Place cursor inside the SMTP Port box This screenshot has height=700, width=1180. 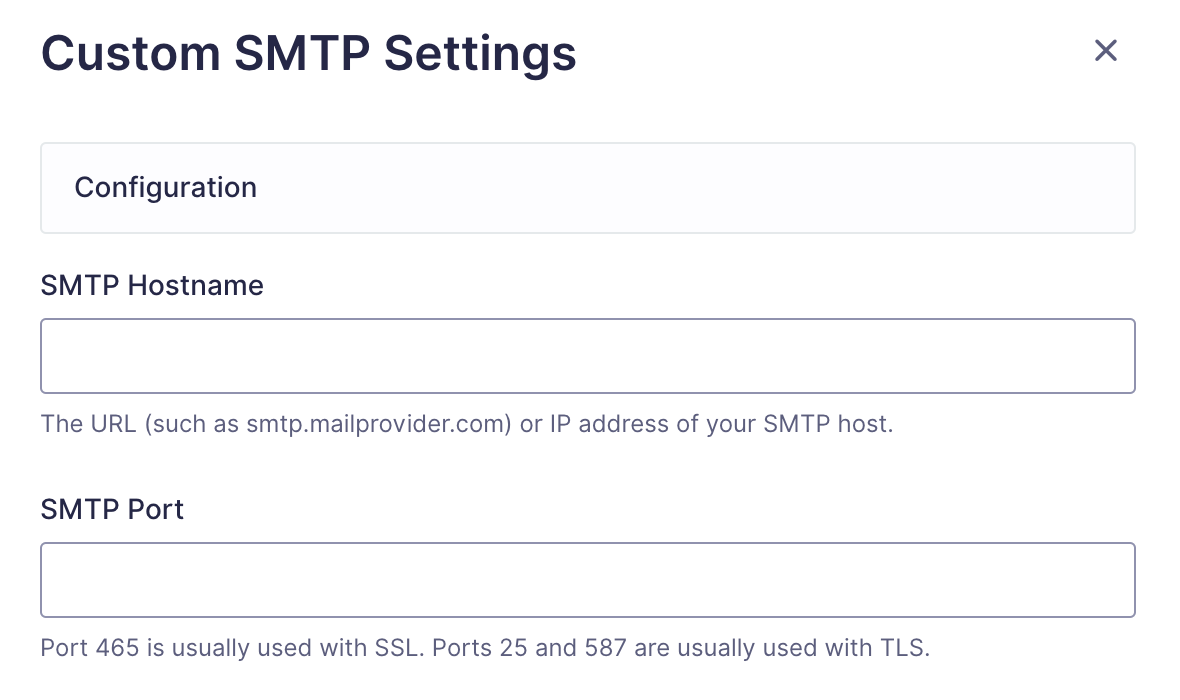pyautogui.click(x=588, y=580)
